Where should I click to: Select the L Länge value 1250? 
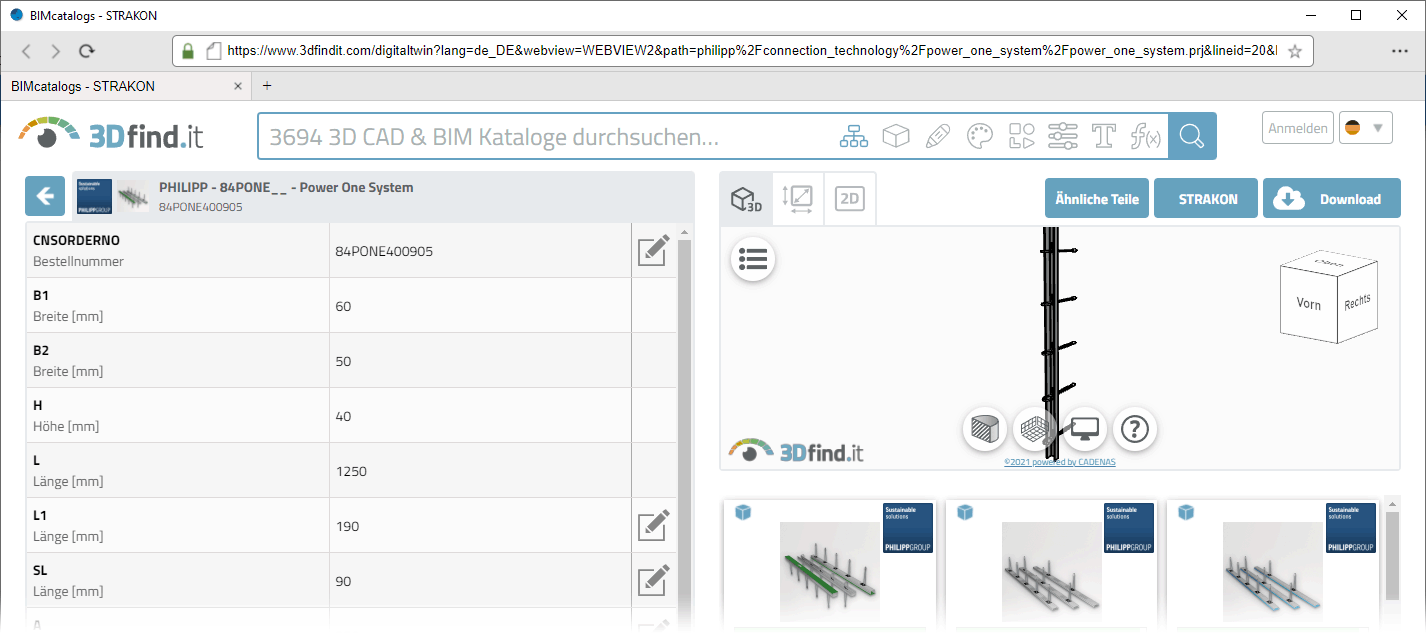(x=480, y=470)
